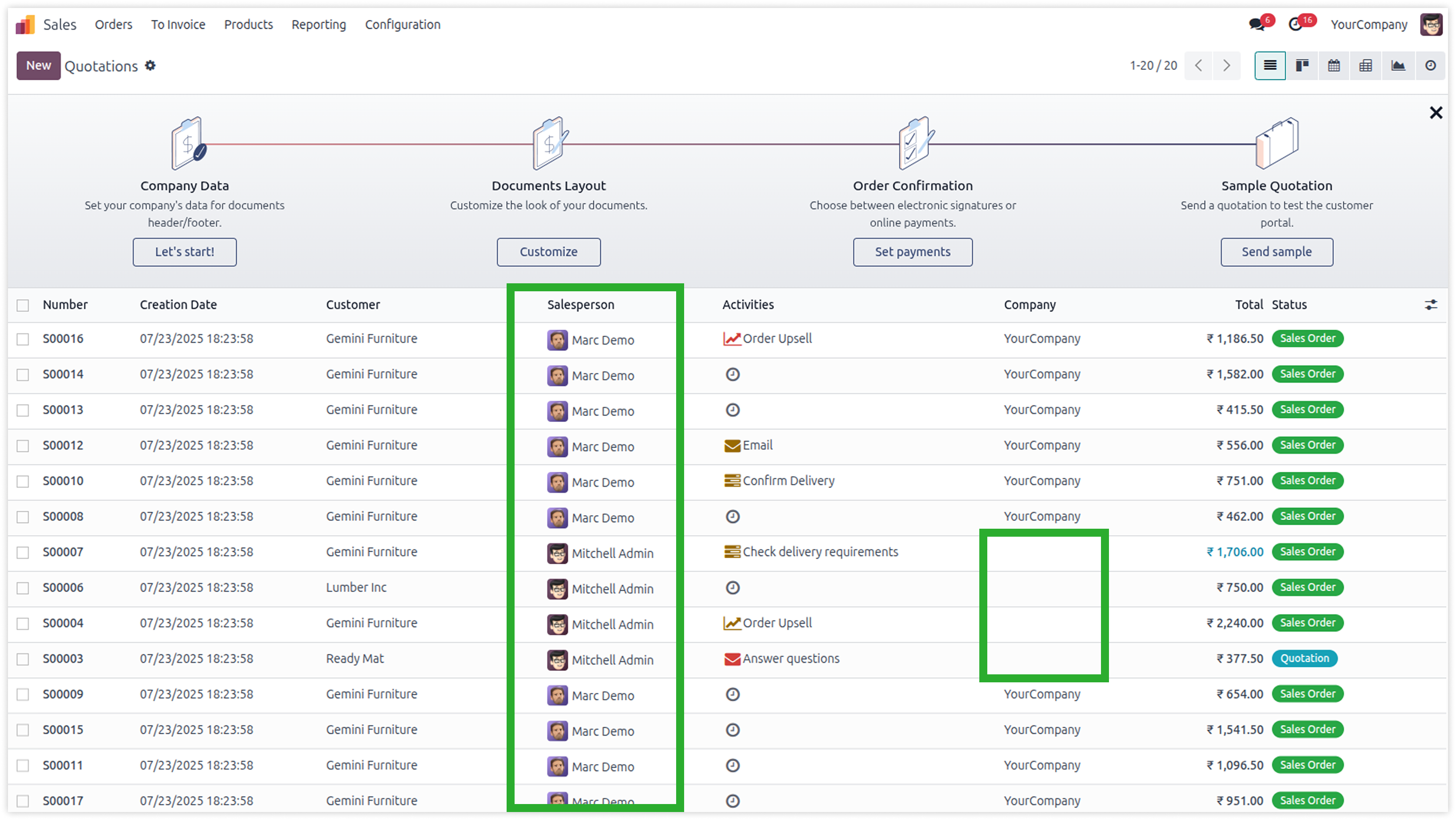Image resolution: width=1456 pixels, height=820 pixels.
Task: Open the Sales app home icon
Action: pyautogui.click(x=25, y=24)
